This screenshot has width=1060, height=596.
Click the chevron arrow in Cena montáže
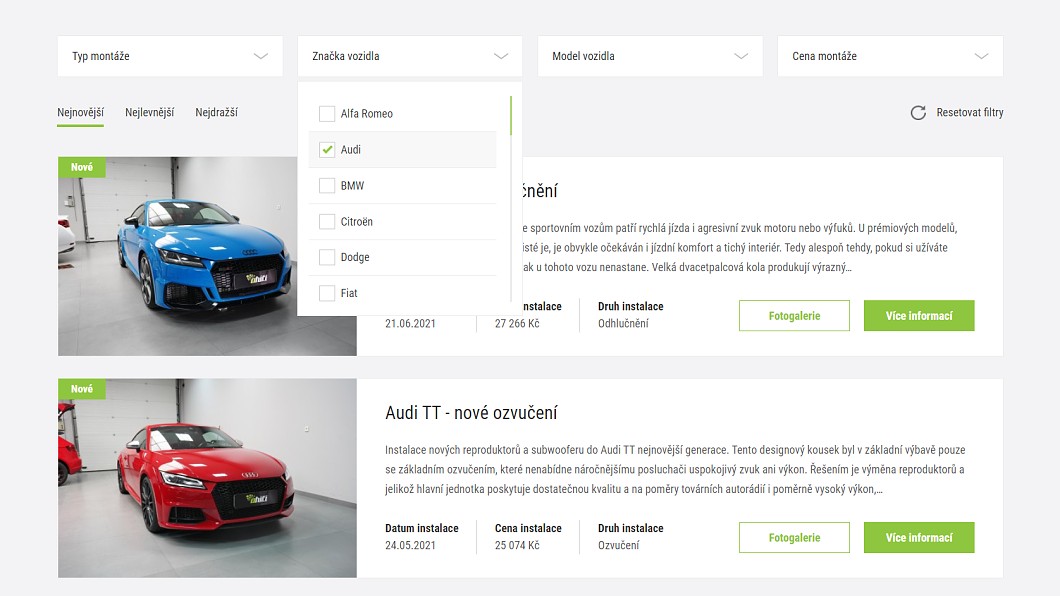click(981, 57)
